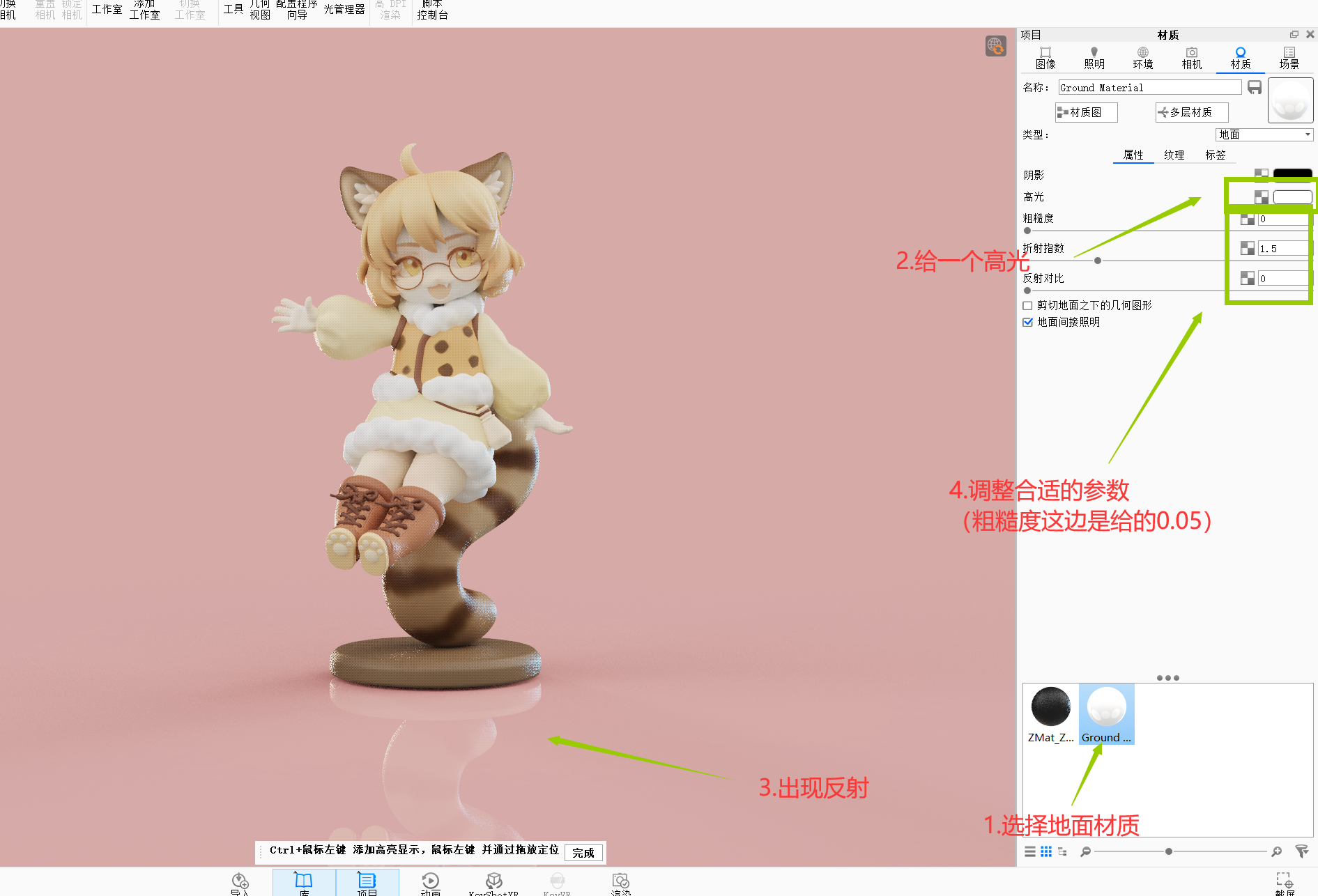Switch material list to tree view
The image size is (1318, 896).
click(1062, 851)
